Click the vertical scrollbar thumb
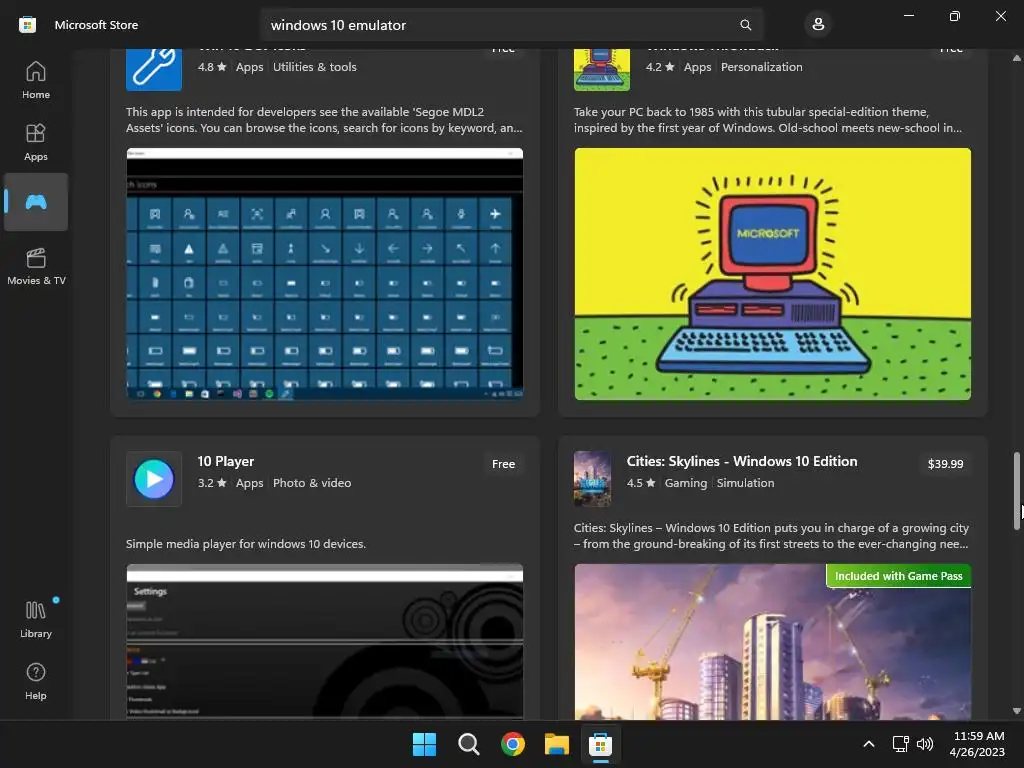 pyautogui.click(x=1016, y=491)
